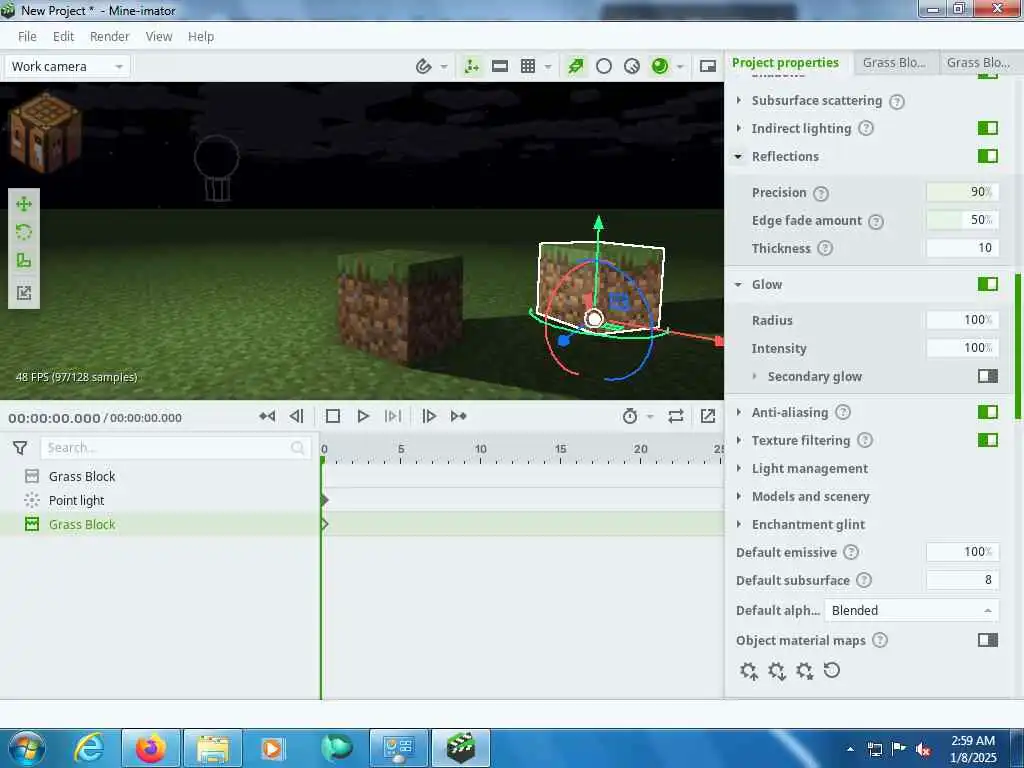Click the timeline search field
This screenshot has height=768, width=1024.
coord(175,448)
